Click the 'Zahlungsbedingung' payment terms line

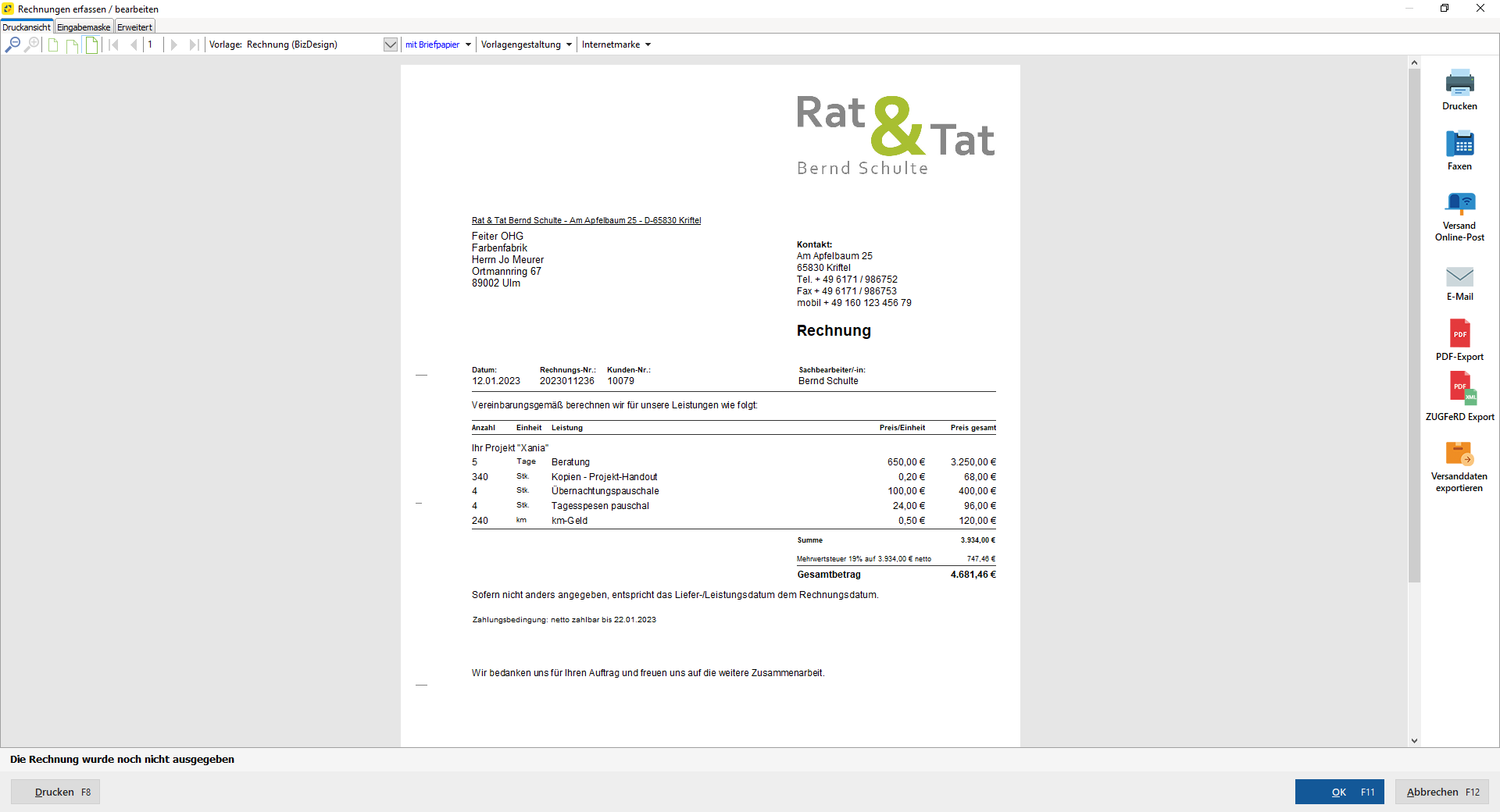(564, 620)
